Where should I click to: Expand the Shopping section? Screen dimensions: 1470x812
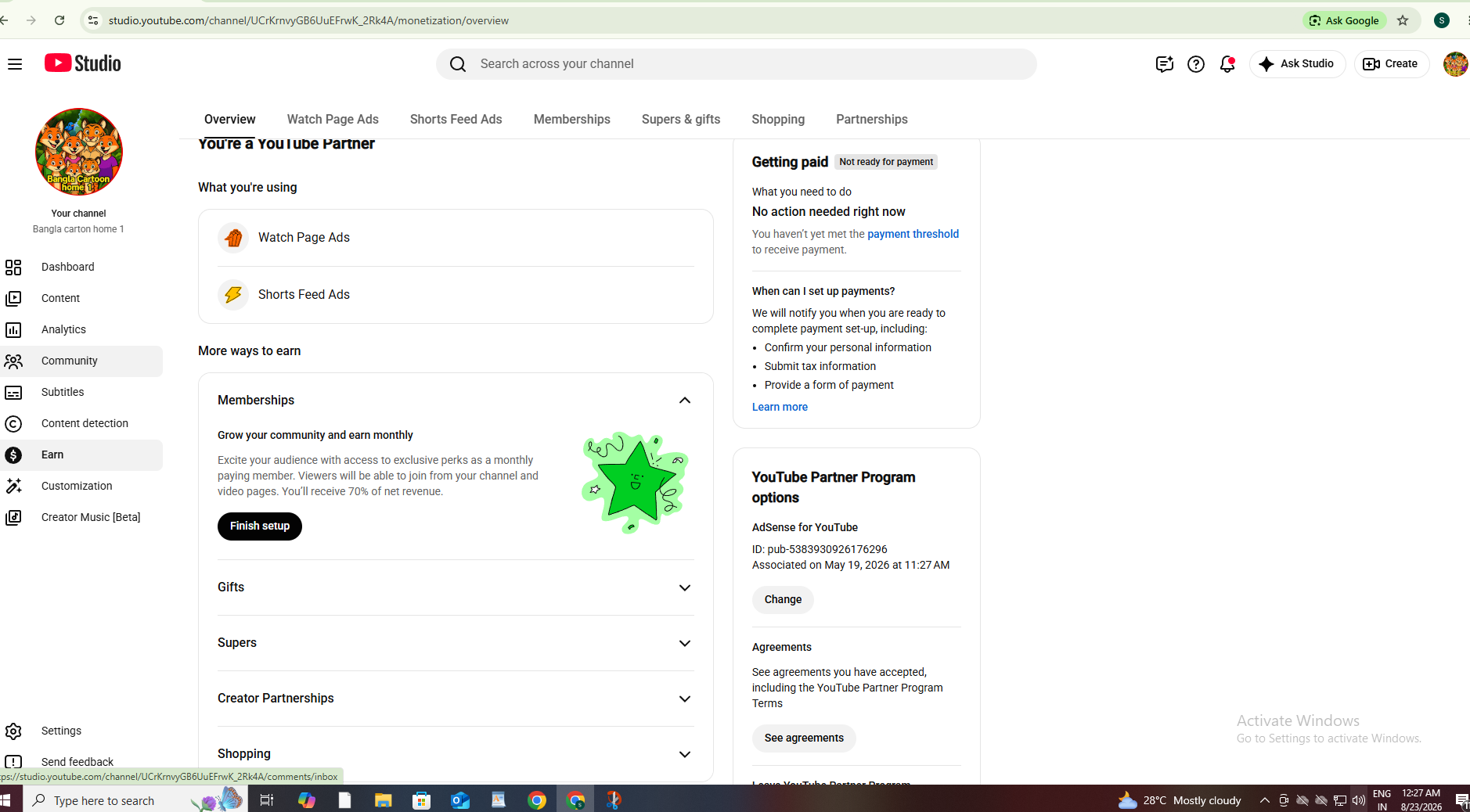point(685,754)
